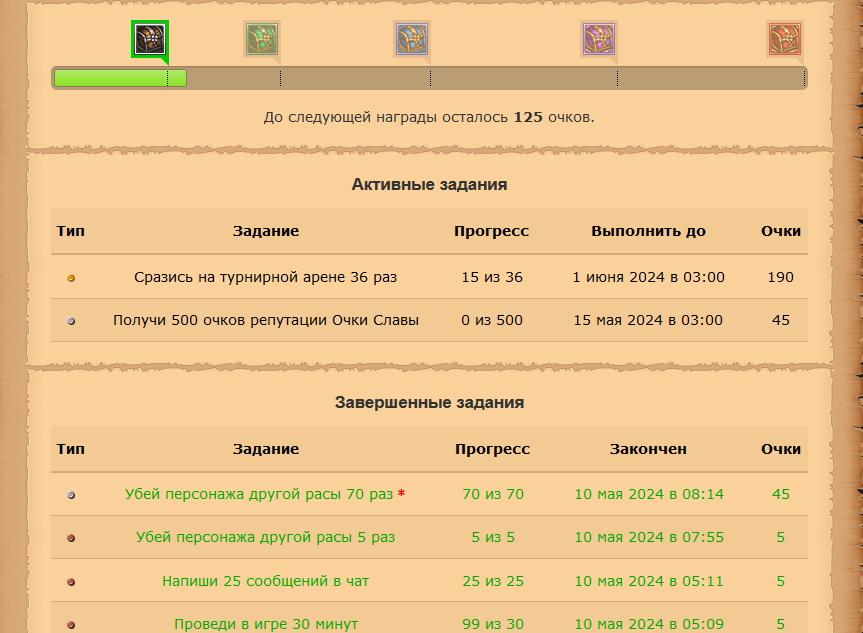863x633 pixels.
Task: Click points value 45 in active tasks
Action: (x=780, y=320)
